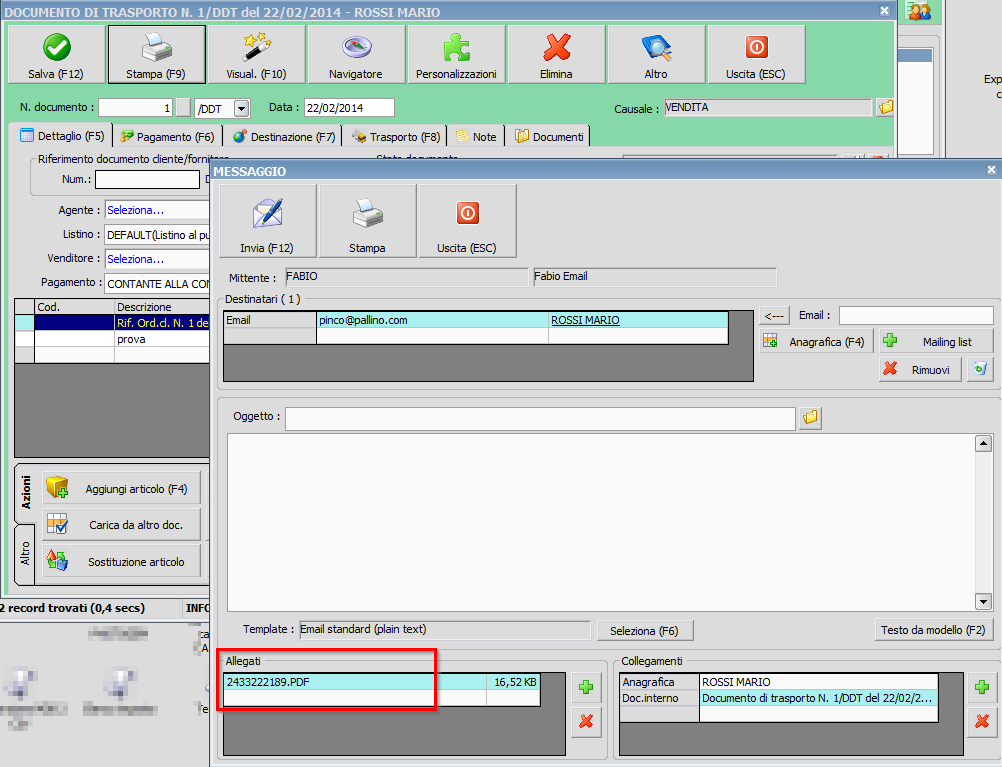Click the small button after document number
This screenshot has width=1002, height=767.
click(183, 108)
